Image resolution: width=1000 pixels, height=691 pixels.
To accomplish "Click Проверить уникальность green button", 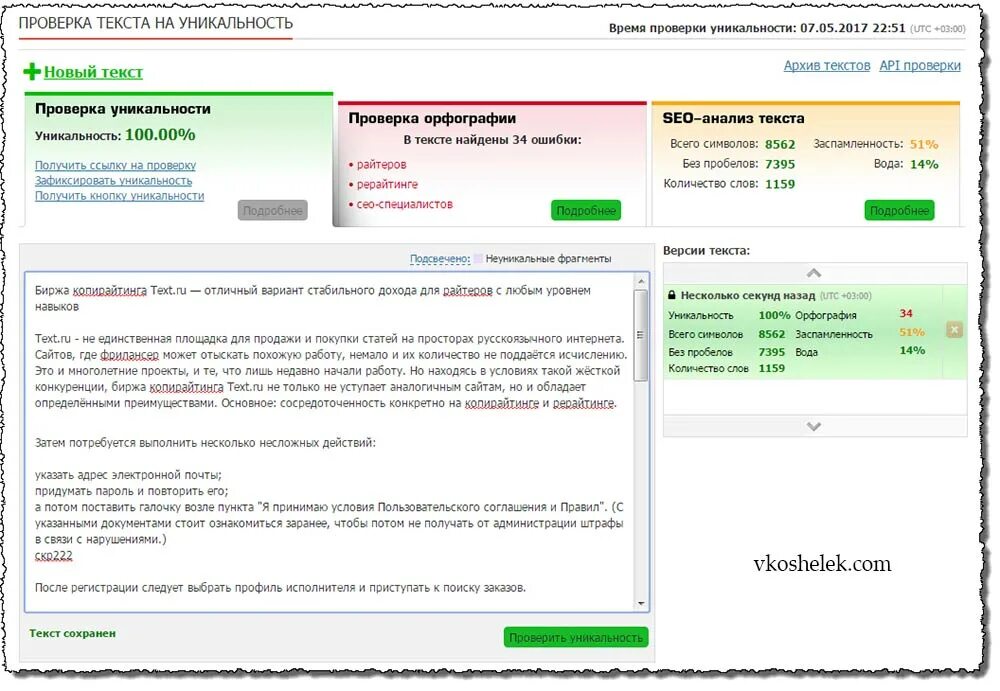I will pyautogui.click(x=576, y=637).
